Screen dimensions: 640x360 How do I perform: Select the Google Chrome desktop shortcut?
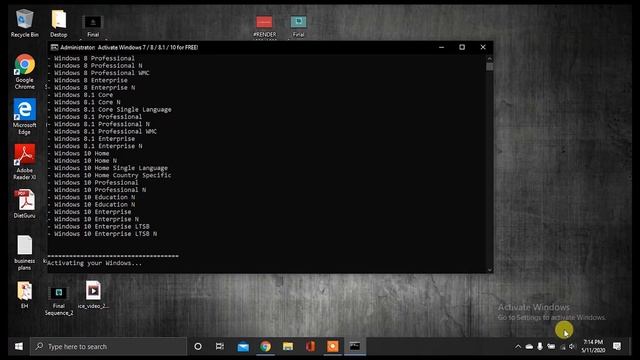coord(24,72)
